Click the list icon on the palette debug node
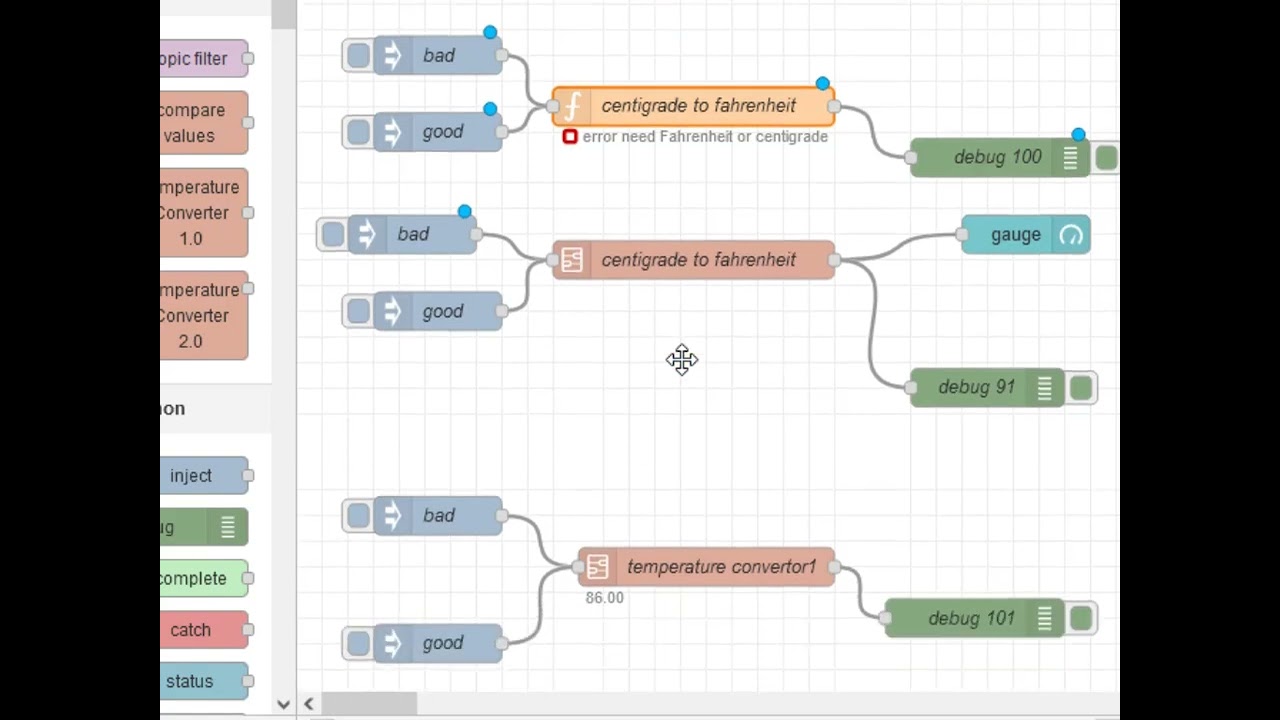The width and height of the screenshot is (1280, 720). click(x=228, y=527)
